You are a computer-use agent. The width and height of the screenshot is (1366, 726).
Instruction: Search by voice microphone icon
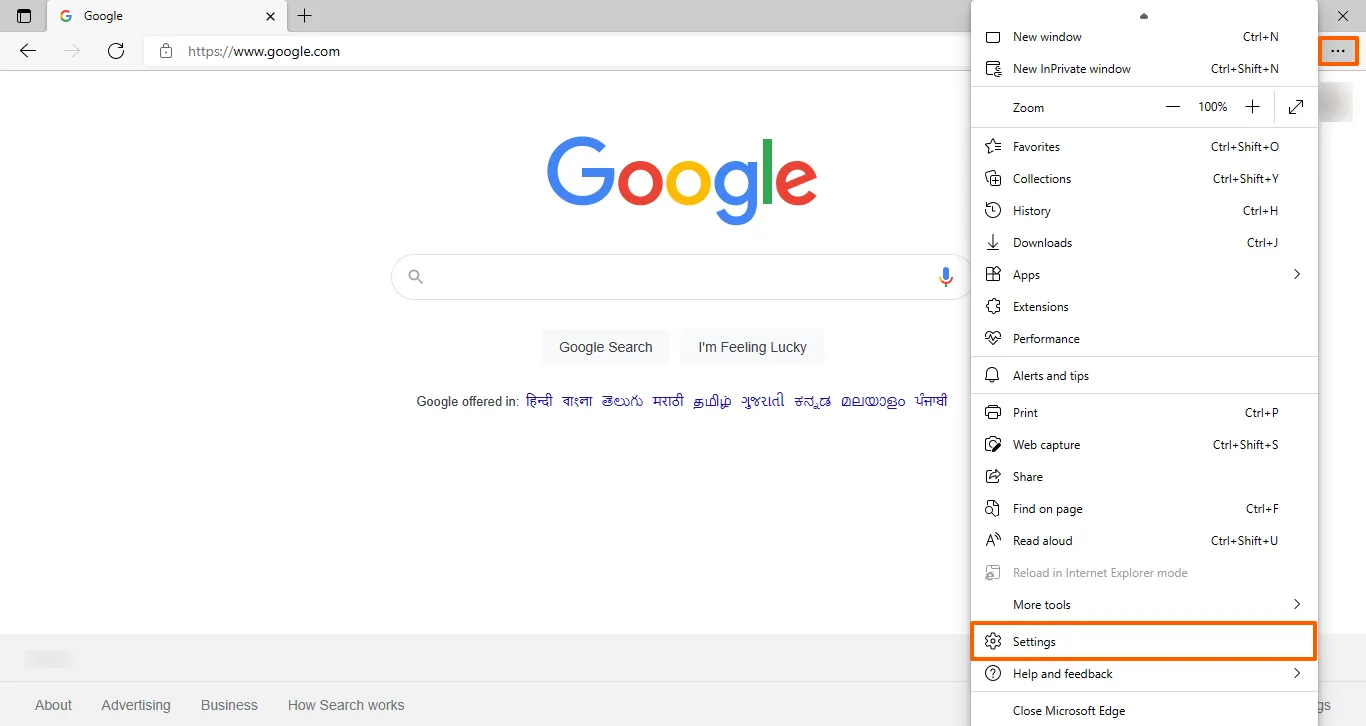pyautogui.click(x=946, y=277)
